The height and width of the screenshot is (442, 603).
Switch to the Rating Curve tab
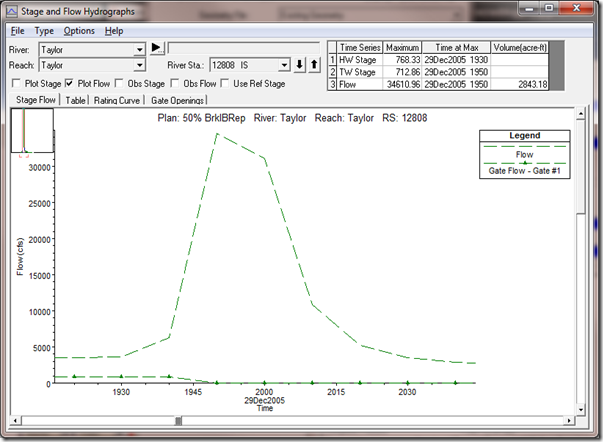(119, 100)
